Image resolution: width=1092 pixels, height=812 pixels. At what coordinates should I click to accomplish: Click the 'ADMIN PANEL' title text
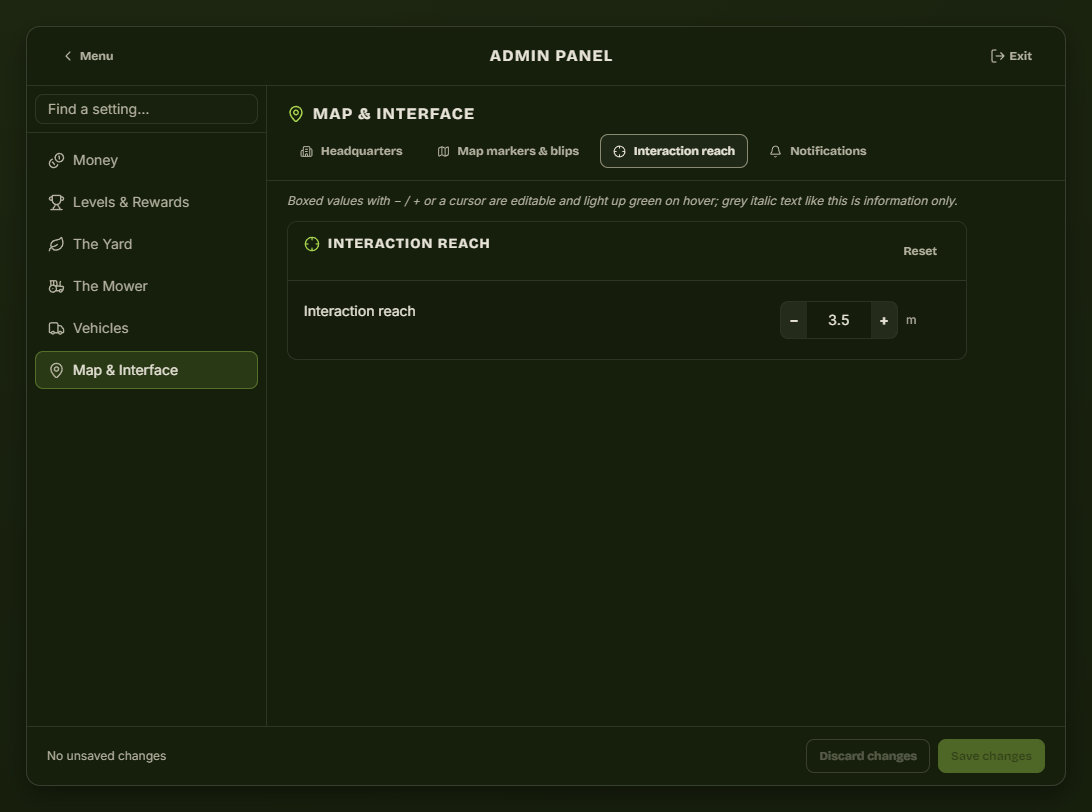[551, 56]
